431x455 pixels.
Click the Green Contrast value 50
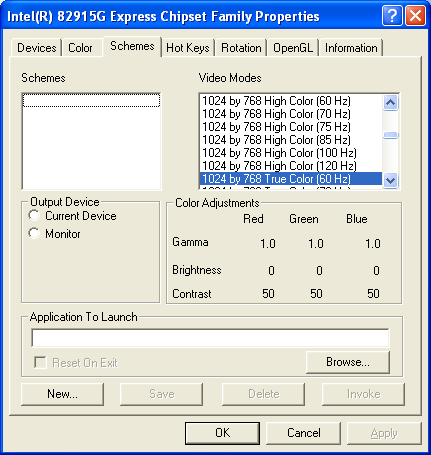point(316,294)
